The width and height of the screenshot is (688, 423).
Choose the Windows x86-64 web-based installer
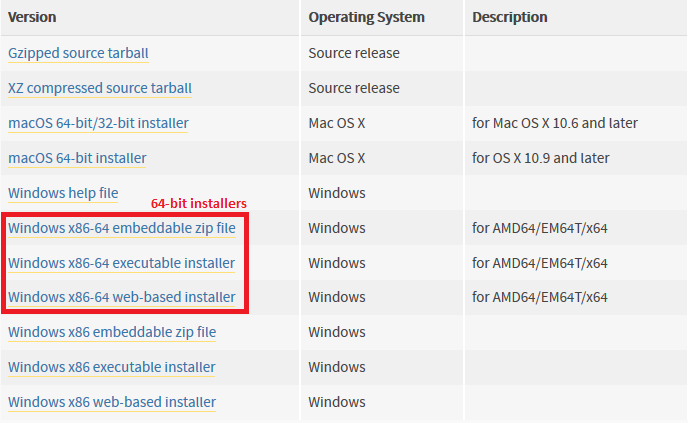pos(122,297)
